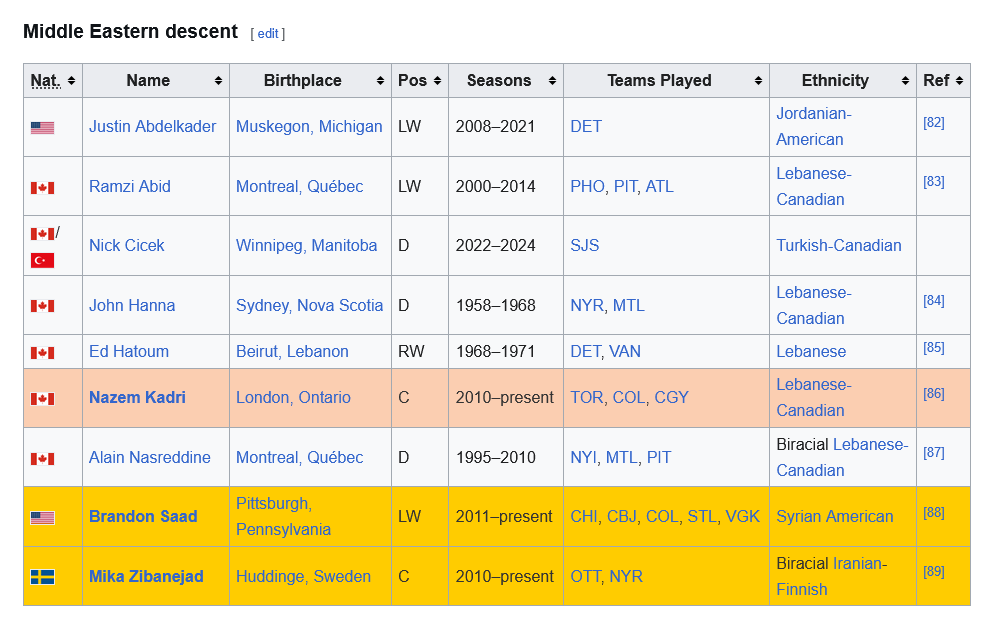The width and height of the screenshot is (981, 620).
Task: Edit the Middle Eastern descent section
Action: click(268, 34)
